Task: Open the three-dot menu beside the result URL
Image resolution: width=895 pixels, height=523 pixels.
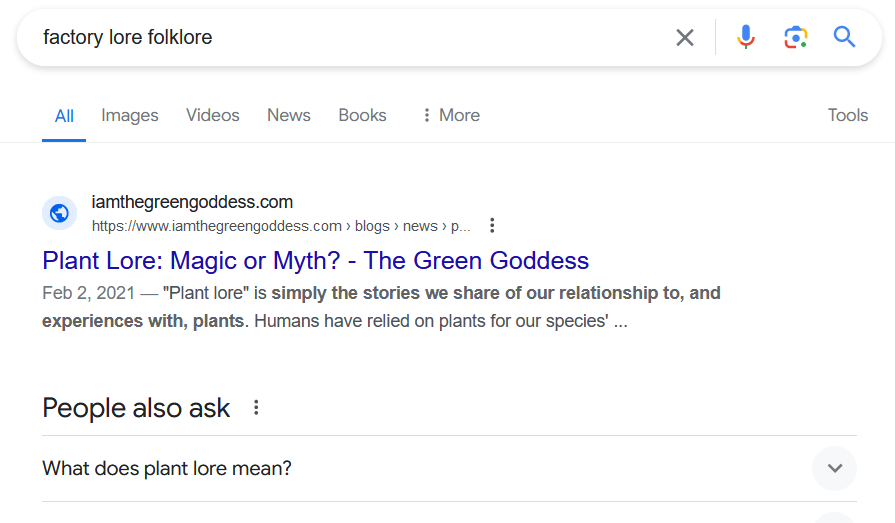Action: 492,226
